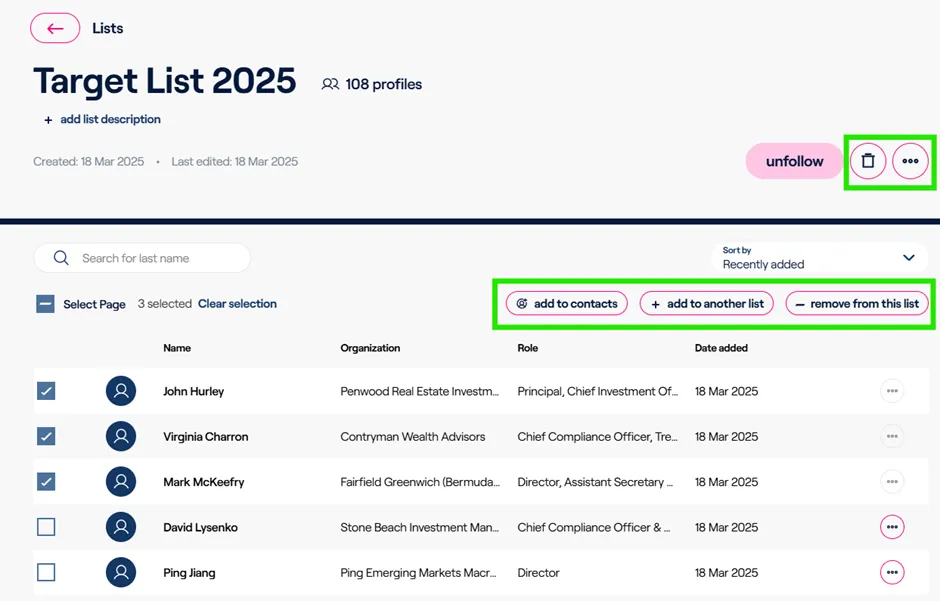Viewport: 940px width, 601px height.
Task: Click Contryman Wealth Advisors organization cell
Action: pyautogui.click(x=412, y=436)
